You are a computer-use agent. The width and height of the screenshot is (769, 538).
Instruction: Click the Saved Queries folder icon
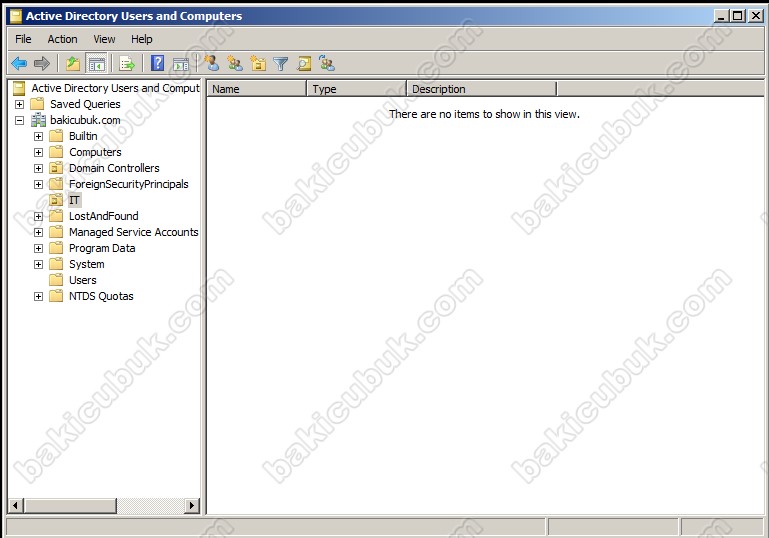37,104
